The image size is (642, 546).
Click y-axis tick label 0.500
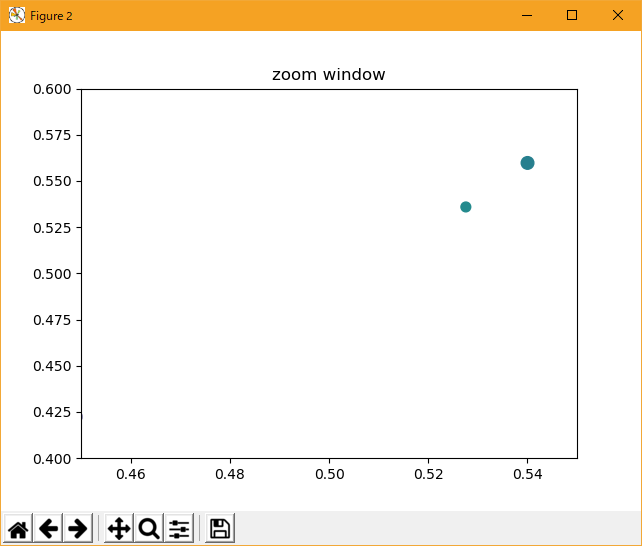[x=52, y=274]
